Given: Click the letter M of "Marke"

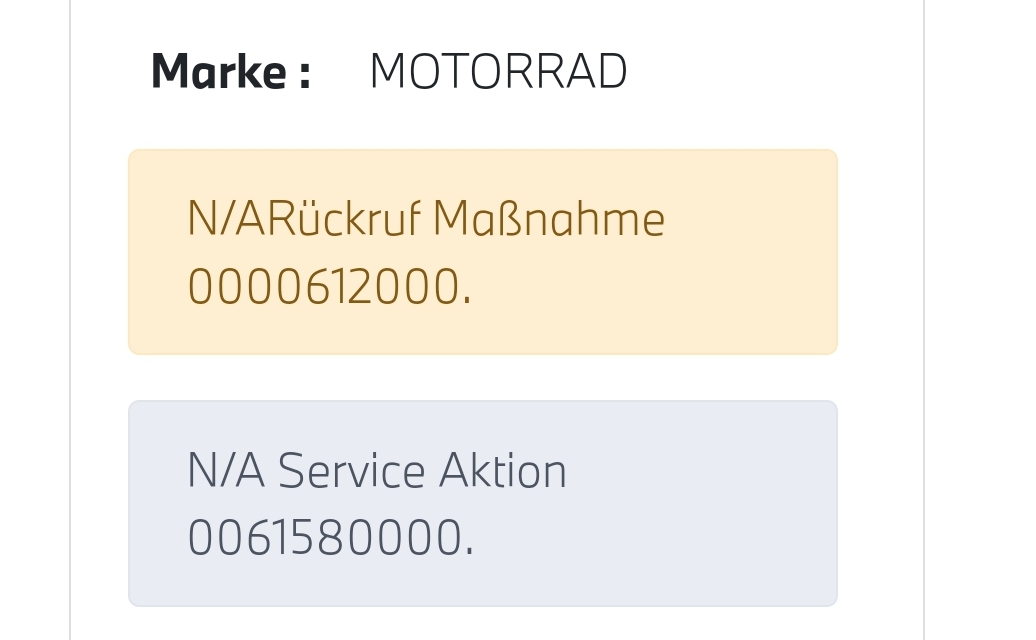Looking at the screenshot, I should [x=173, y=72].
